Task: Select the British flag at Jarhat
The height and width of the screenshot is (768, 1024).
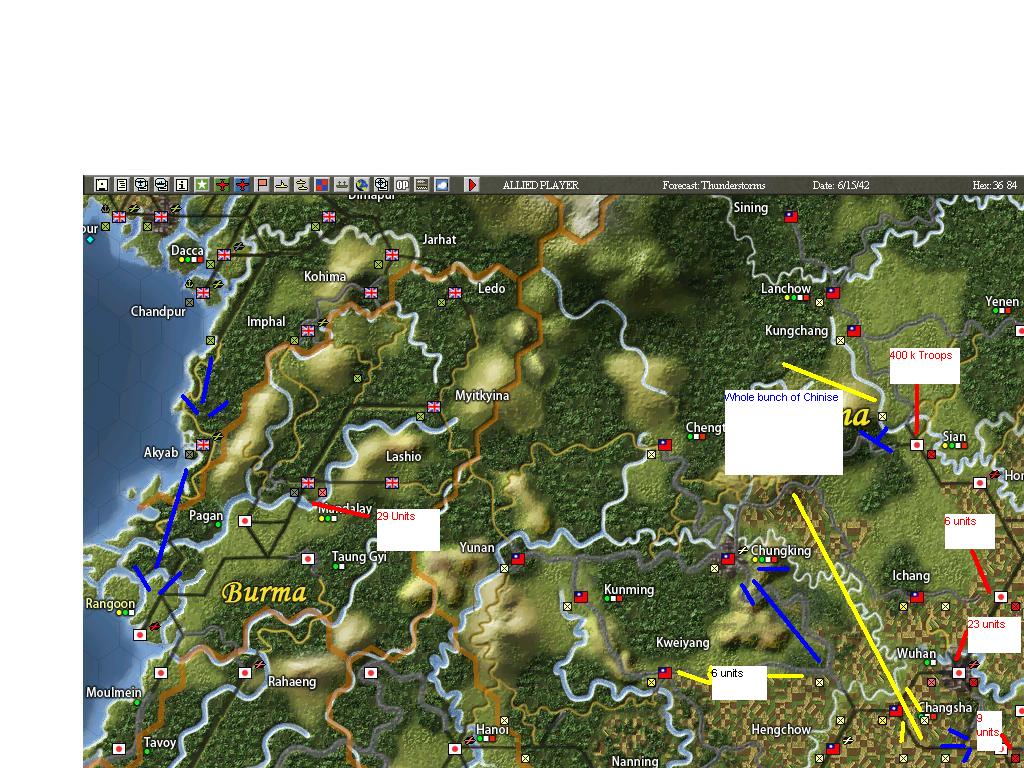Action: point(392,255)
